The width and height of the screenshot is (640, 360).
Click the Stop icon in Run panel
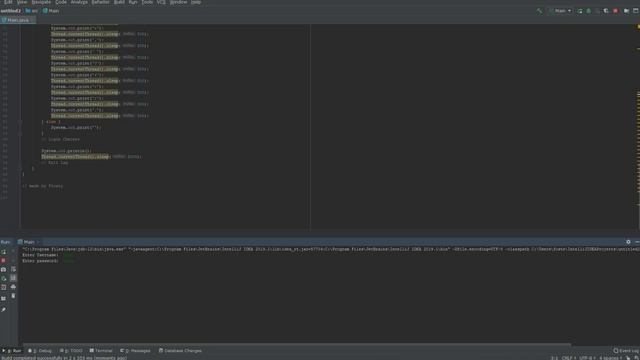pos(4,260)
